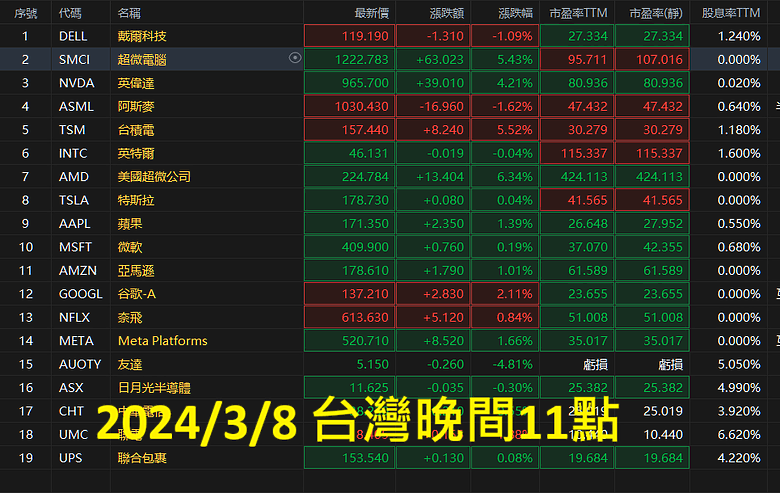Click SMCI latest price 1222.783
This screenshot has width=780, height=493.
click(x=362, y=60)
